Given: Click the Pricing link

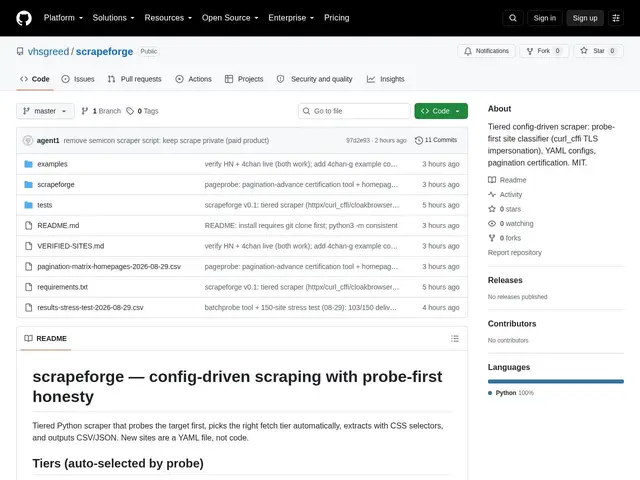Looking at the screenshot, I should pyautogui.click(x=337, y=18).
